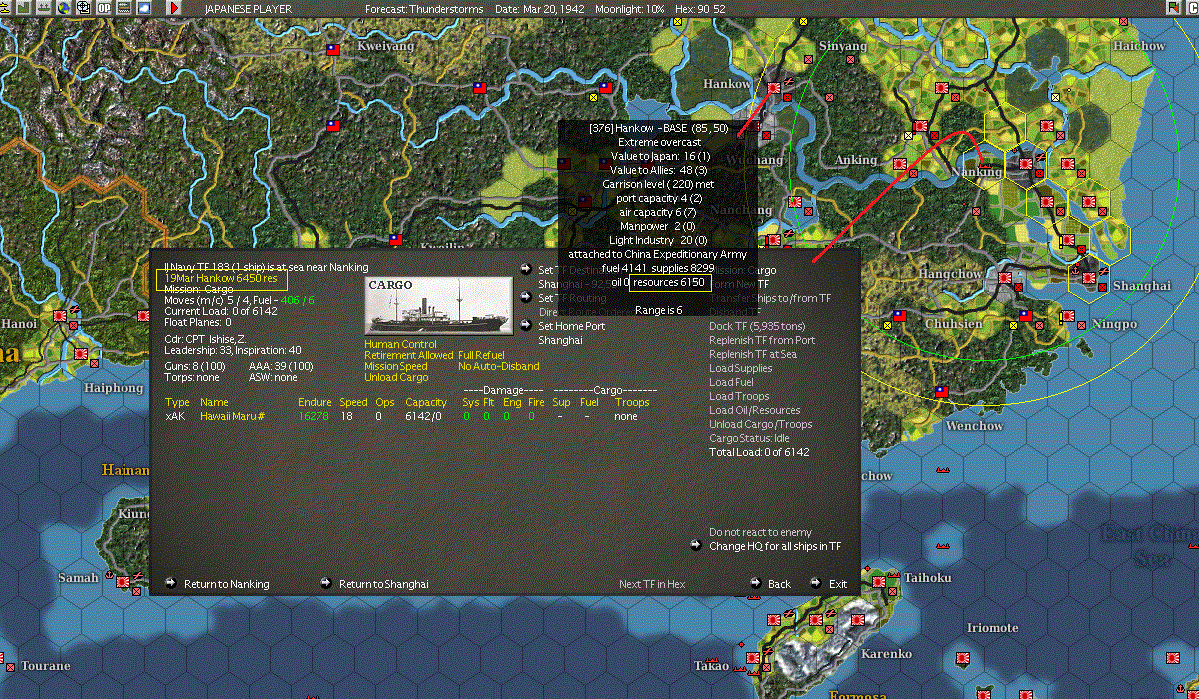Select the Samah base icon on Hainan

122,582
